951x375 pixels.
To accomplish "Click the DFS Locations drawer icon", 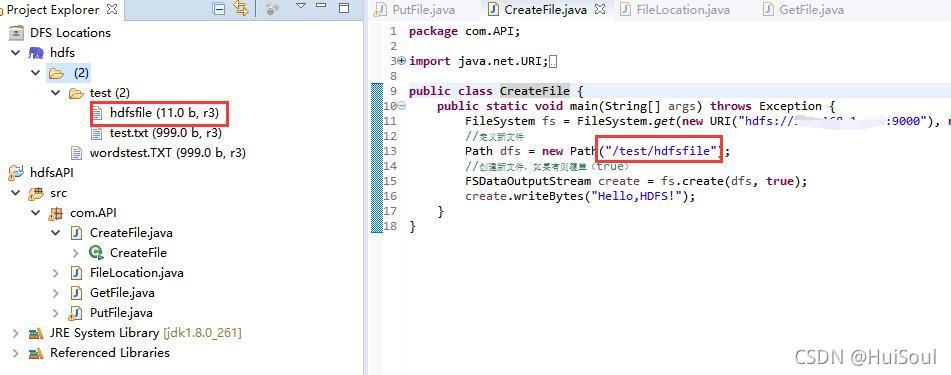I will pyautogui.click(x=17, y=33).
